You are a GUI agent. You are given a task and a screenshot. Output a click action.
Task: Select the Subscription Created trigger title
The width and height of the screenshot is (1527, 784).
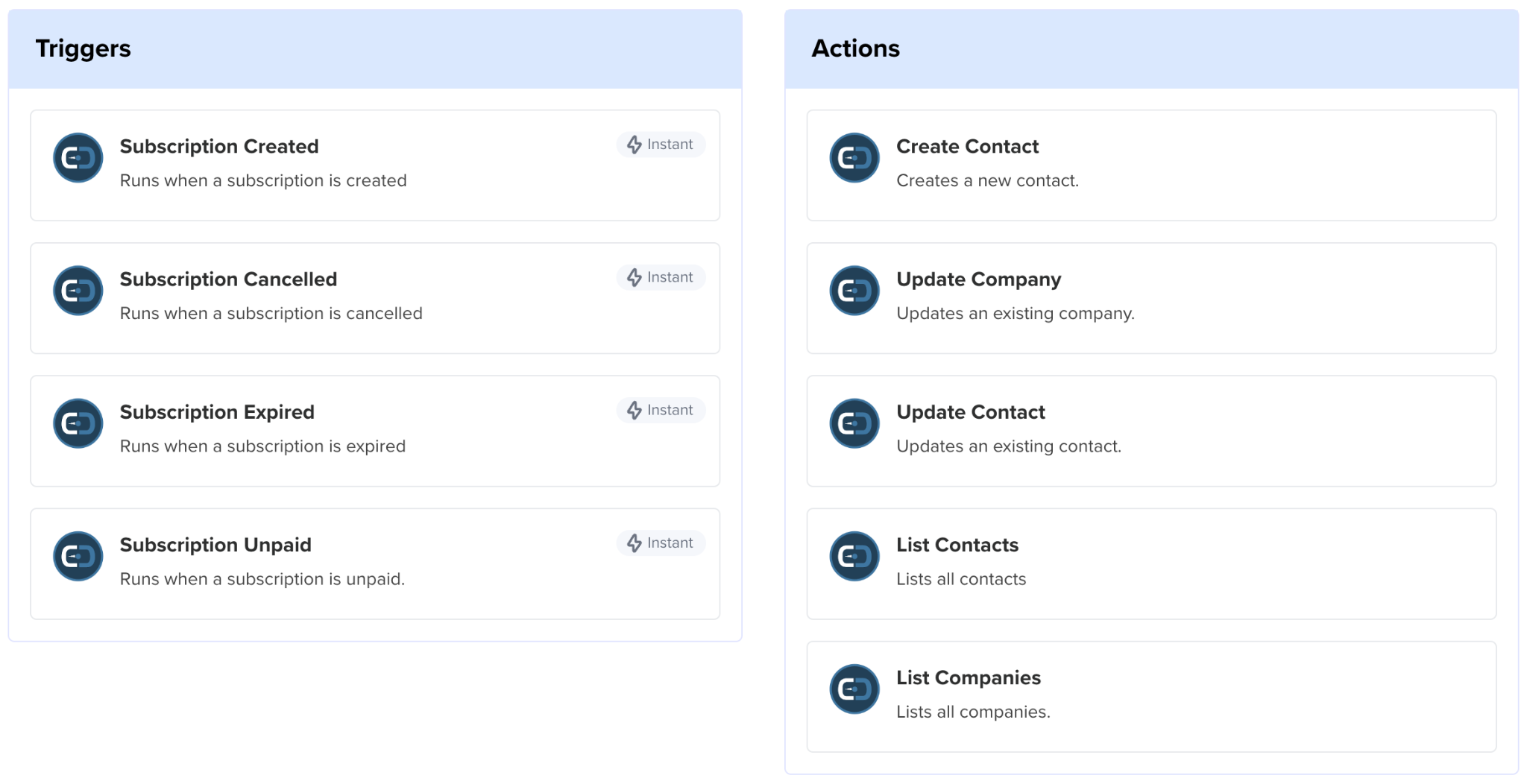pyautogui.click(x=219, y=147)
